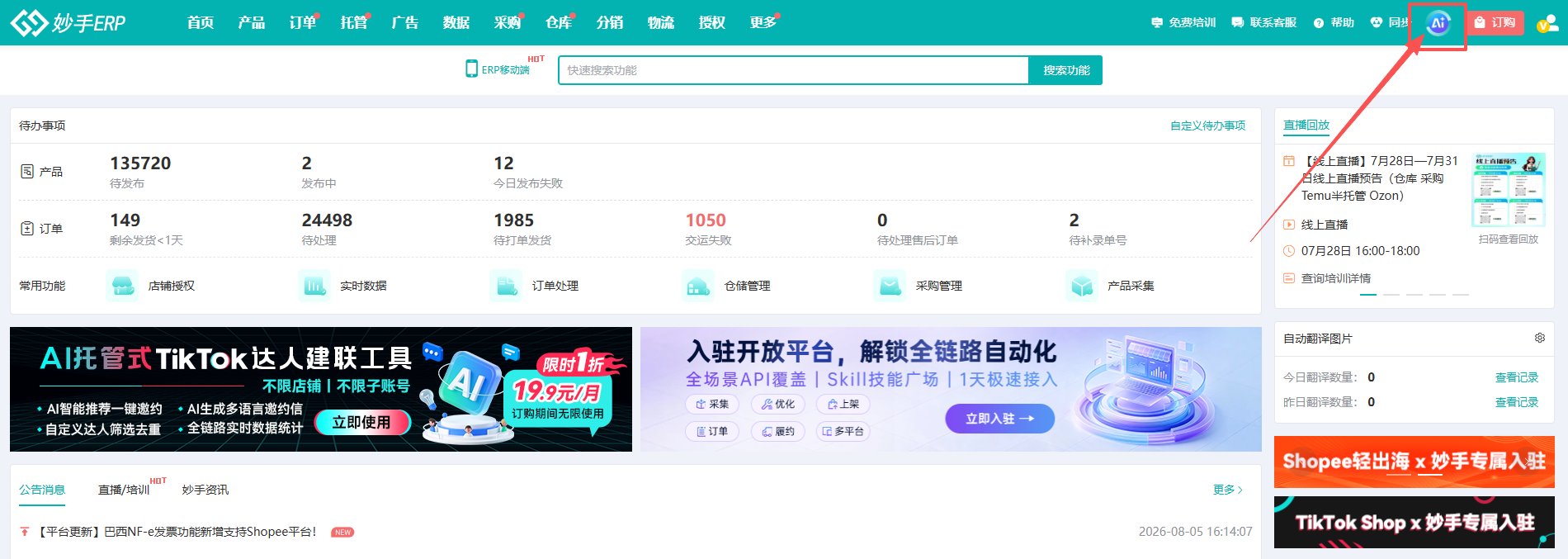Click 立即入驻 on open platform banner
The width and height of the screenshot is (1568, 559).
coord(999,419)
